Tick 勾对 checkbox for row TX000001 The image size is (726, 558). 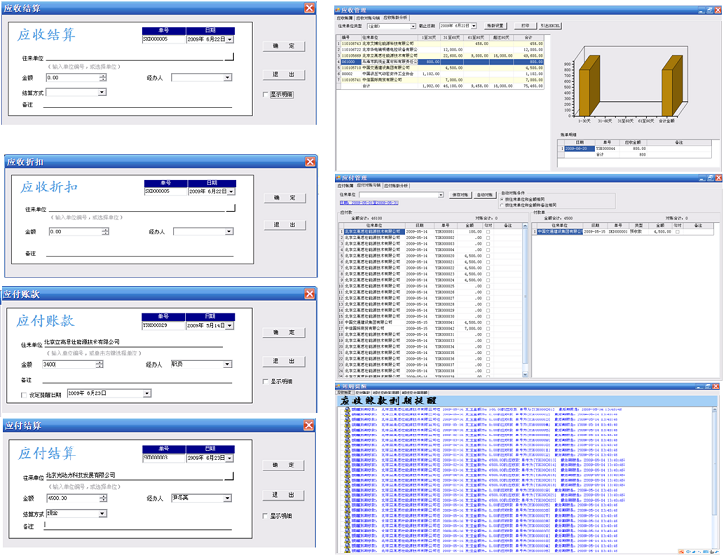click(x=488, y=232)
